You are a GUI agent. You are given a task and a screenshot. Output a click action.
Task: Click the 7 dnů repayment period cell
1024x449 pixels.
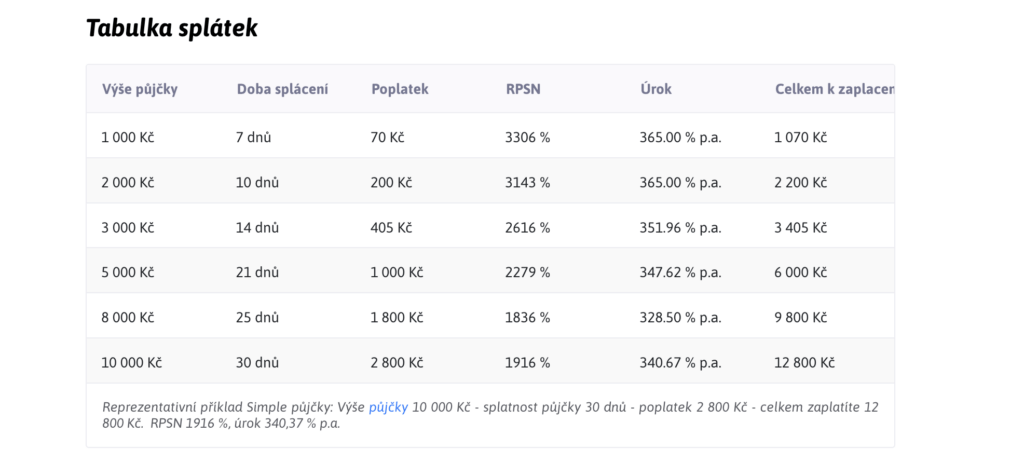(254, 138)
